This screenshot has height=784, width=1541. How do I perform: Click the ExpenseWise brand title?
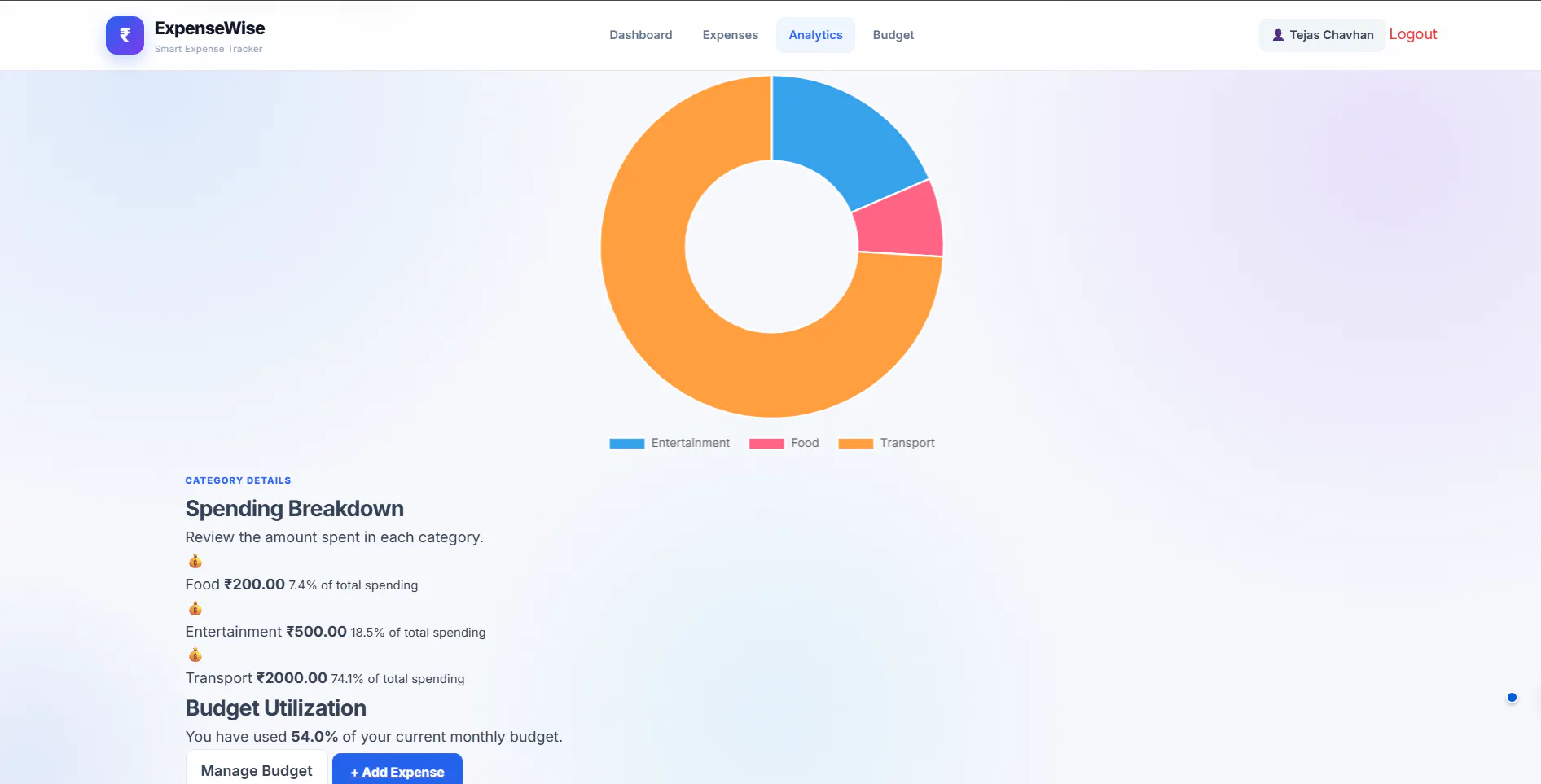point(209,28)
